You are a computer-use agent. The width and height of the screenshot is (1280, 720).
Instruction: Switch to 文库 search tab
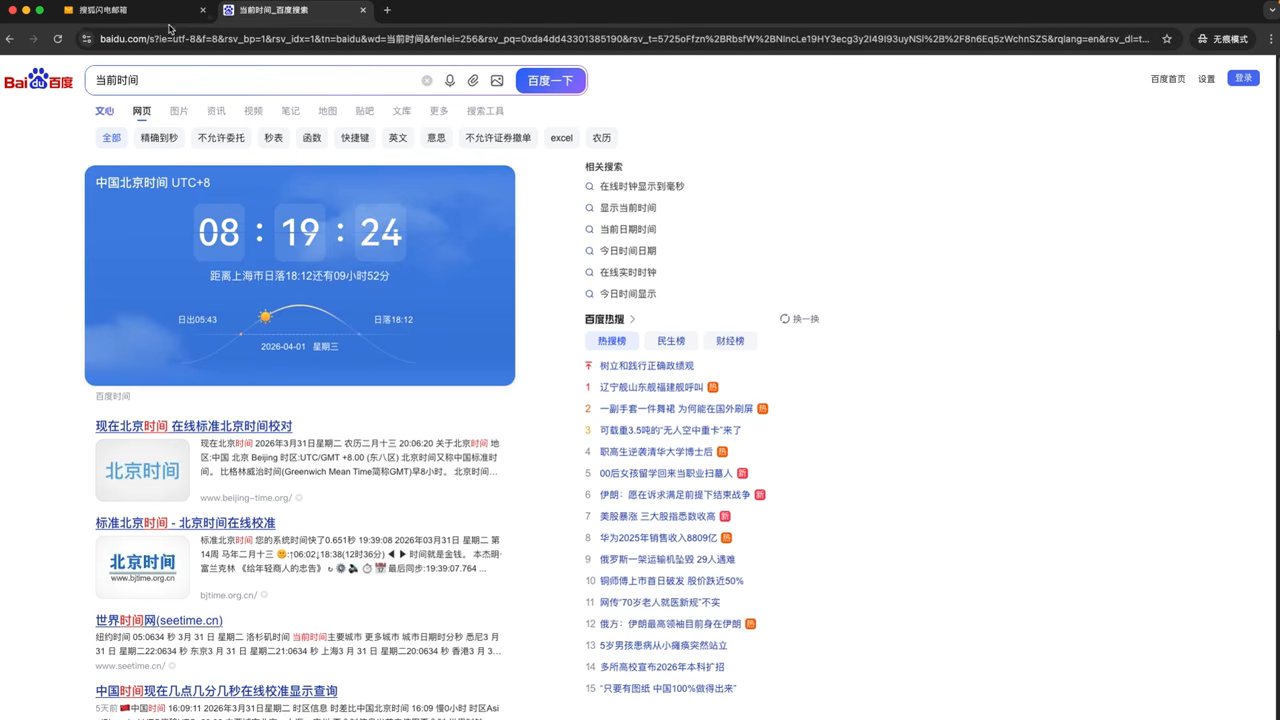coord(402,111)
